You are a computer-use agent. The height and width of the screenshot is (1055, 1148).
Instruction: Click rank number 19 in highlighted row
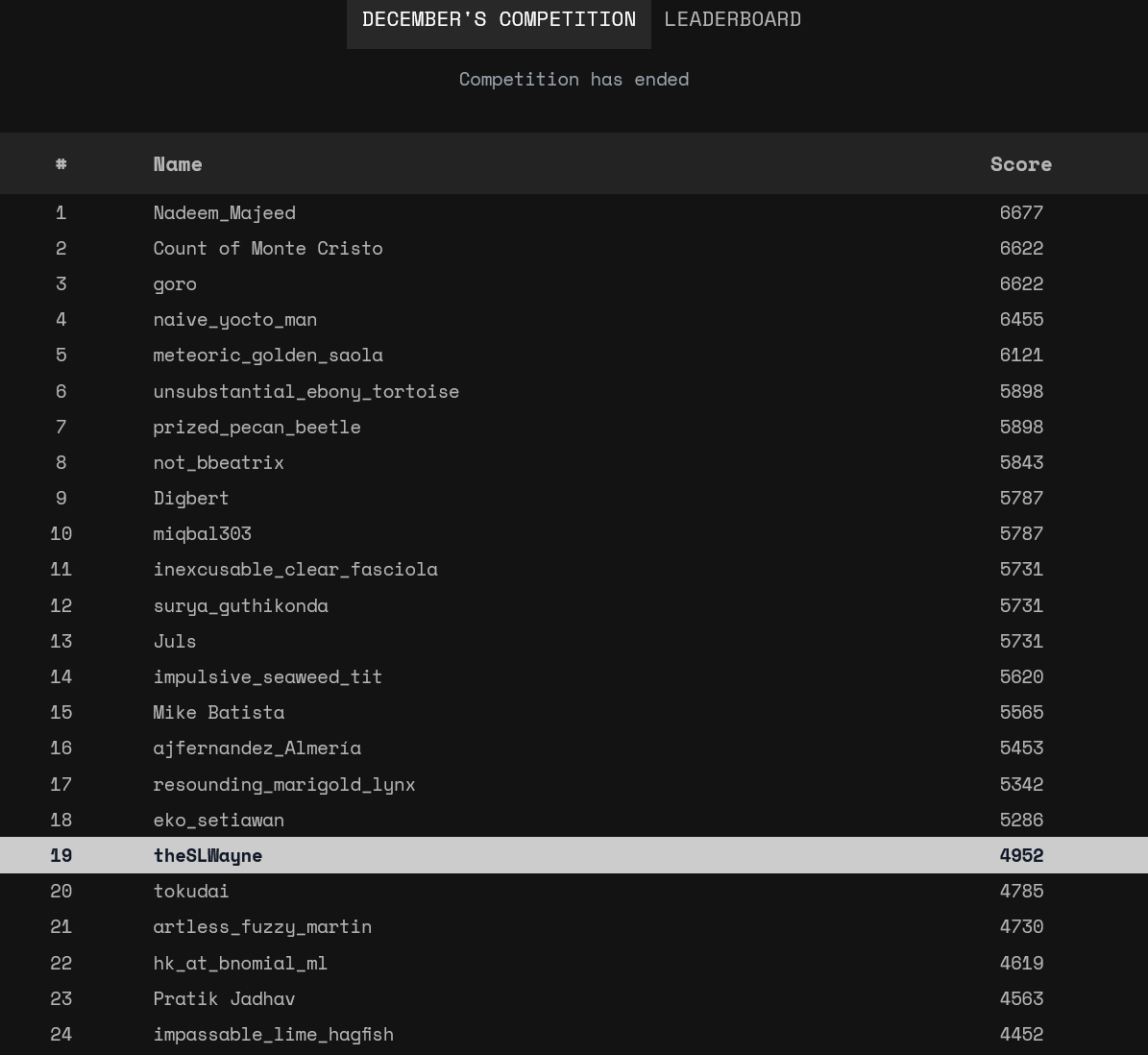pyautogui.click(x=61, y=855)
